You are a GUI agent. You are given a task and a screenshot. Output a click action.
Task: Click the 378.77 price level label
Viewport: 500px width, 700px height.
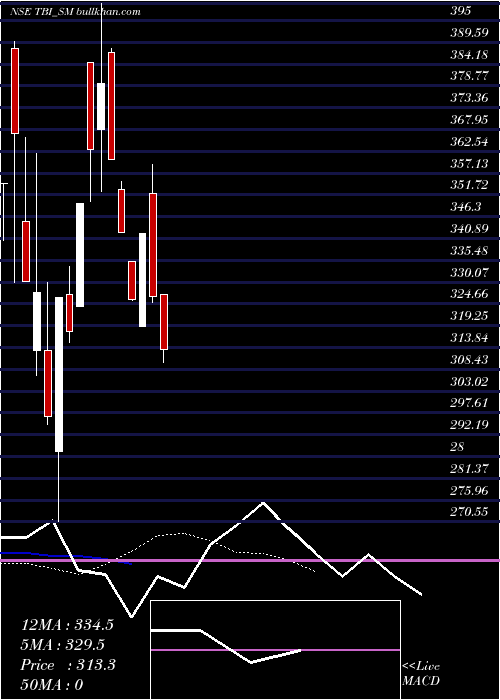pyautogui.click(x=469, y=76)
